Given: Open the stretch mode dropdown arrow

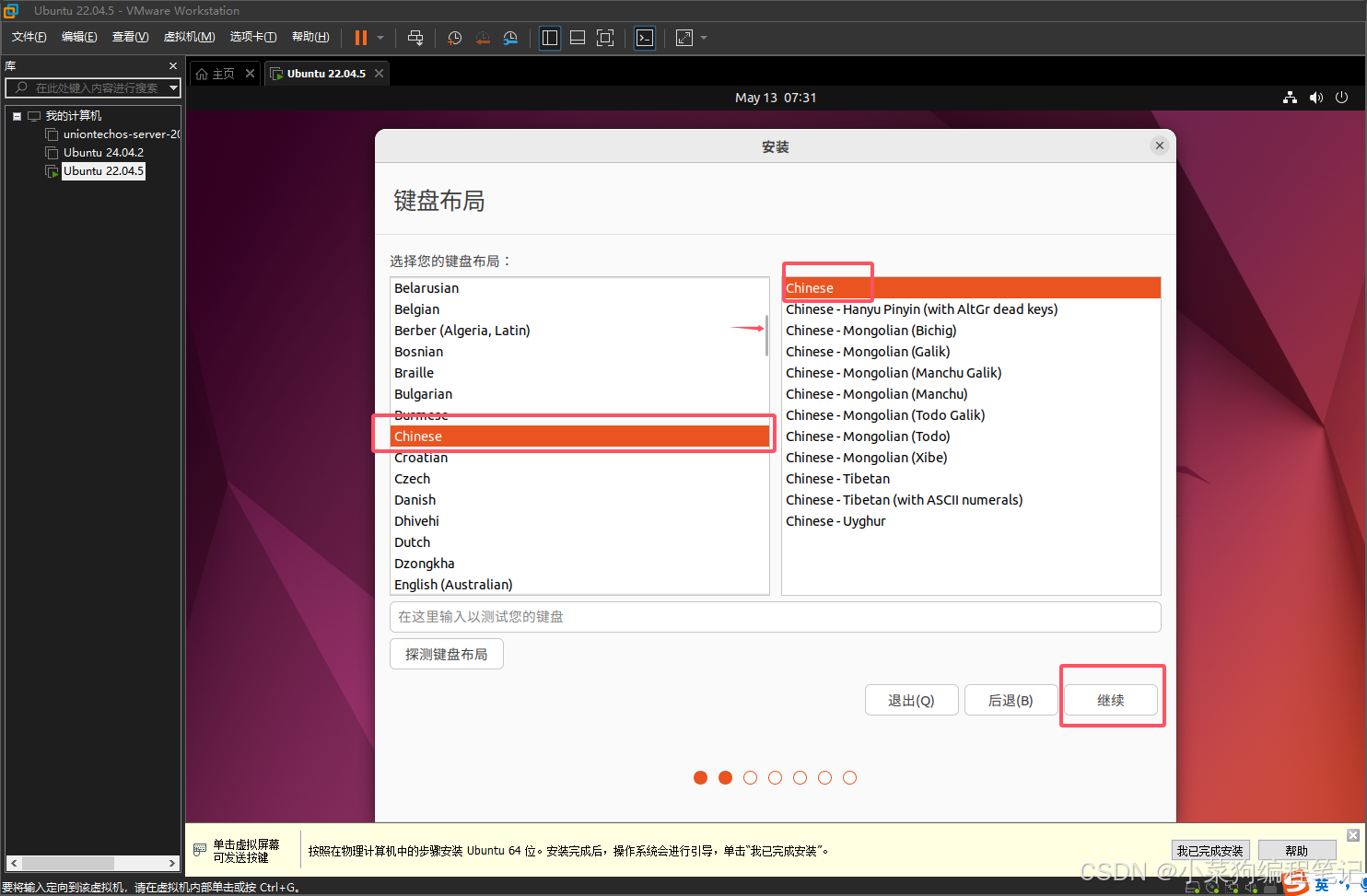Looking at the screenshot, I should pos(704,38).
